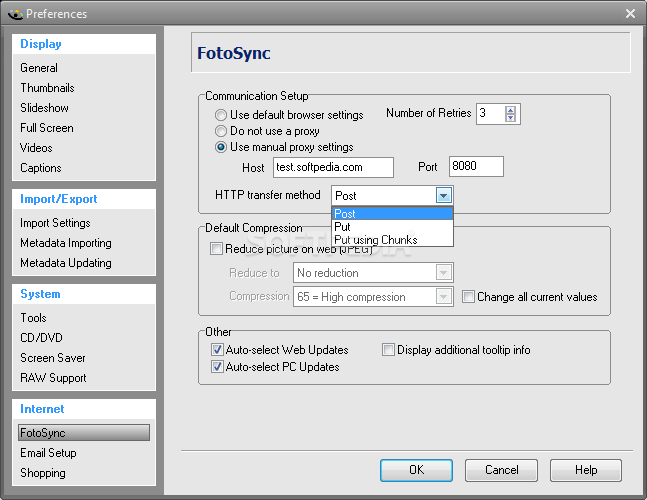This screenshot has height=500, width=647.
Task: Open Screen Saver preferences
Action: [x=53, y=358]
